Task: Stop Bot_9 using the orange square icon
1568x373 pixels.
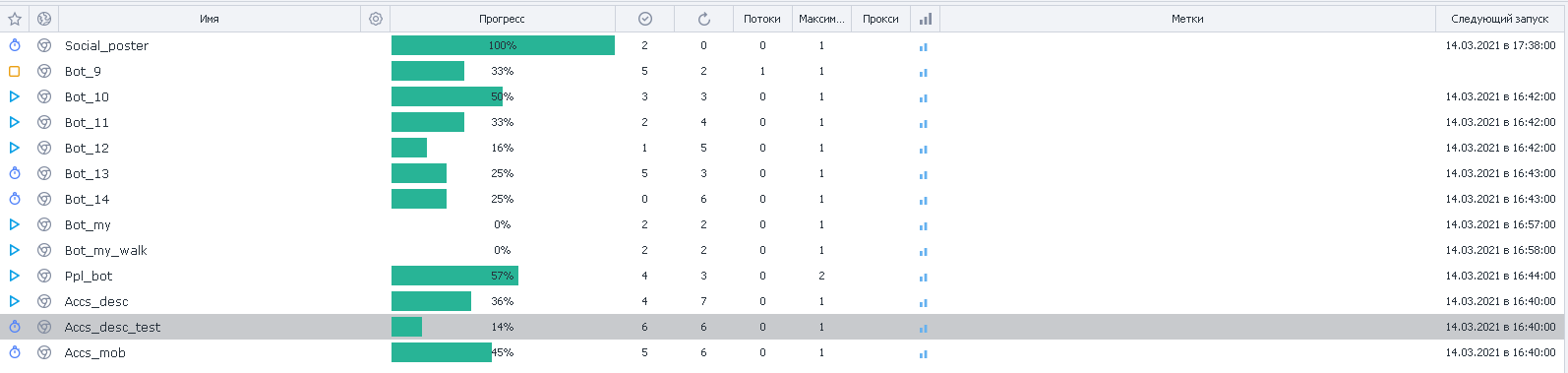Action: tap(15, 71)
